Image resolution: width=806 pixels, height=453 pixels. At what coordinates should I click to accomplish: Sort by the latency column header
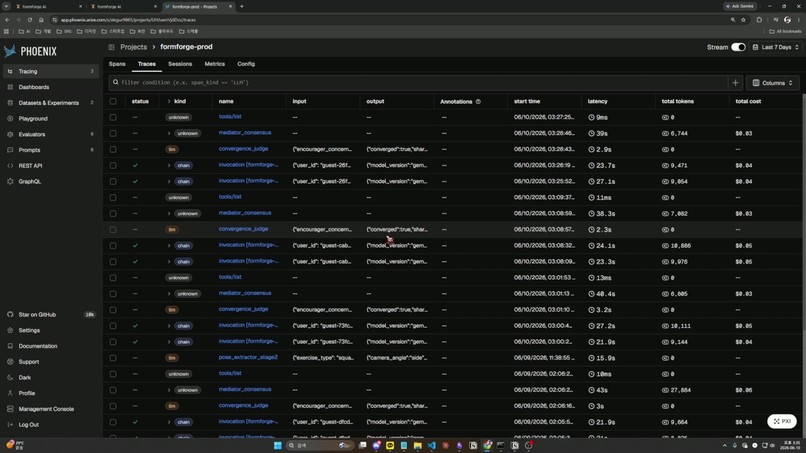(597, 102)
